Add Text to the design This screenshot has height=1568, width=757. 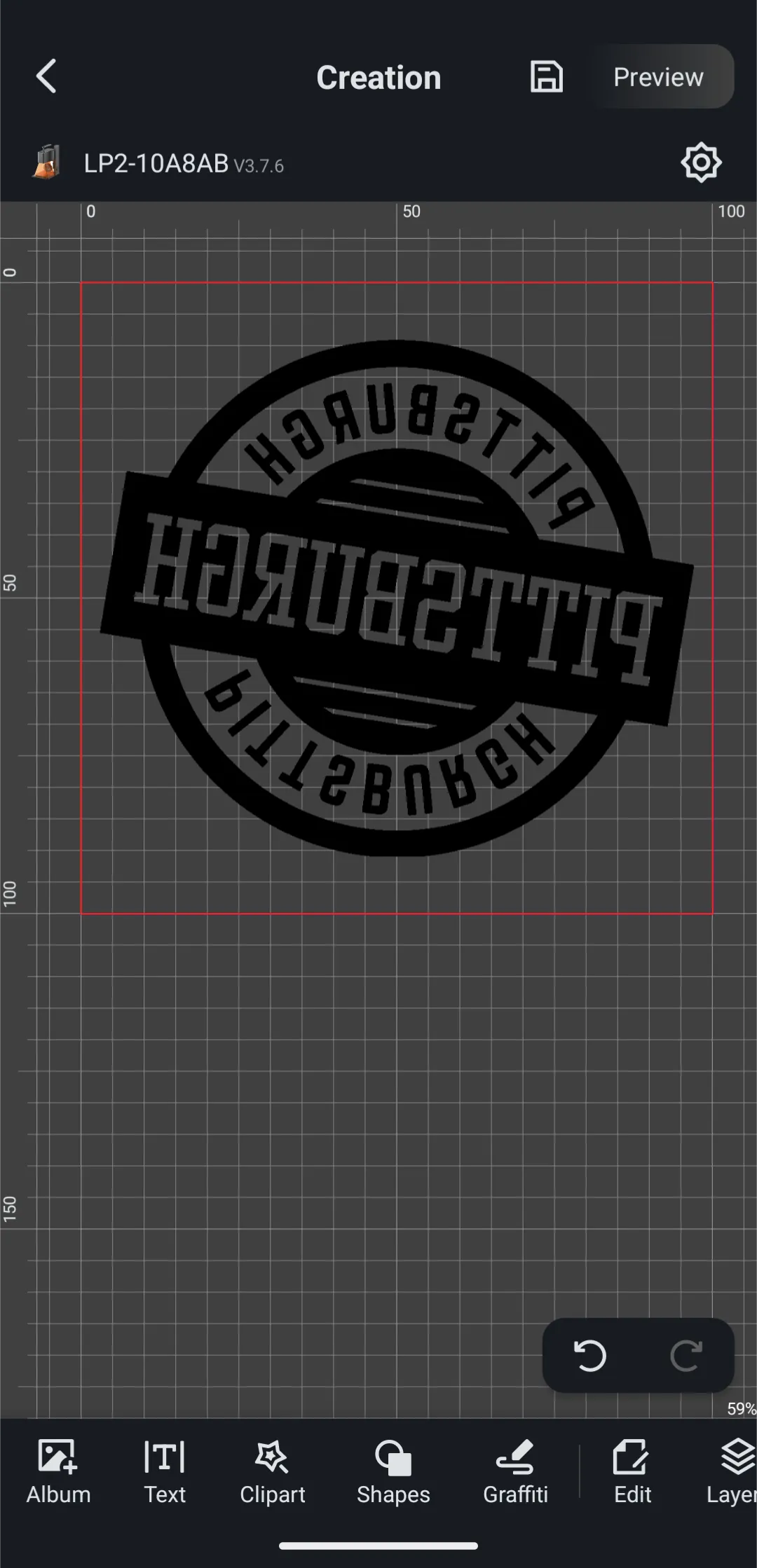(165, 1471)
